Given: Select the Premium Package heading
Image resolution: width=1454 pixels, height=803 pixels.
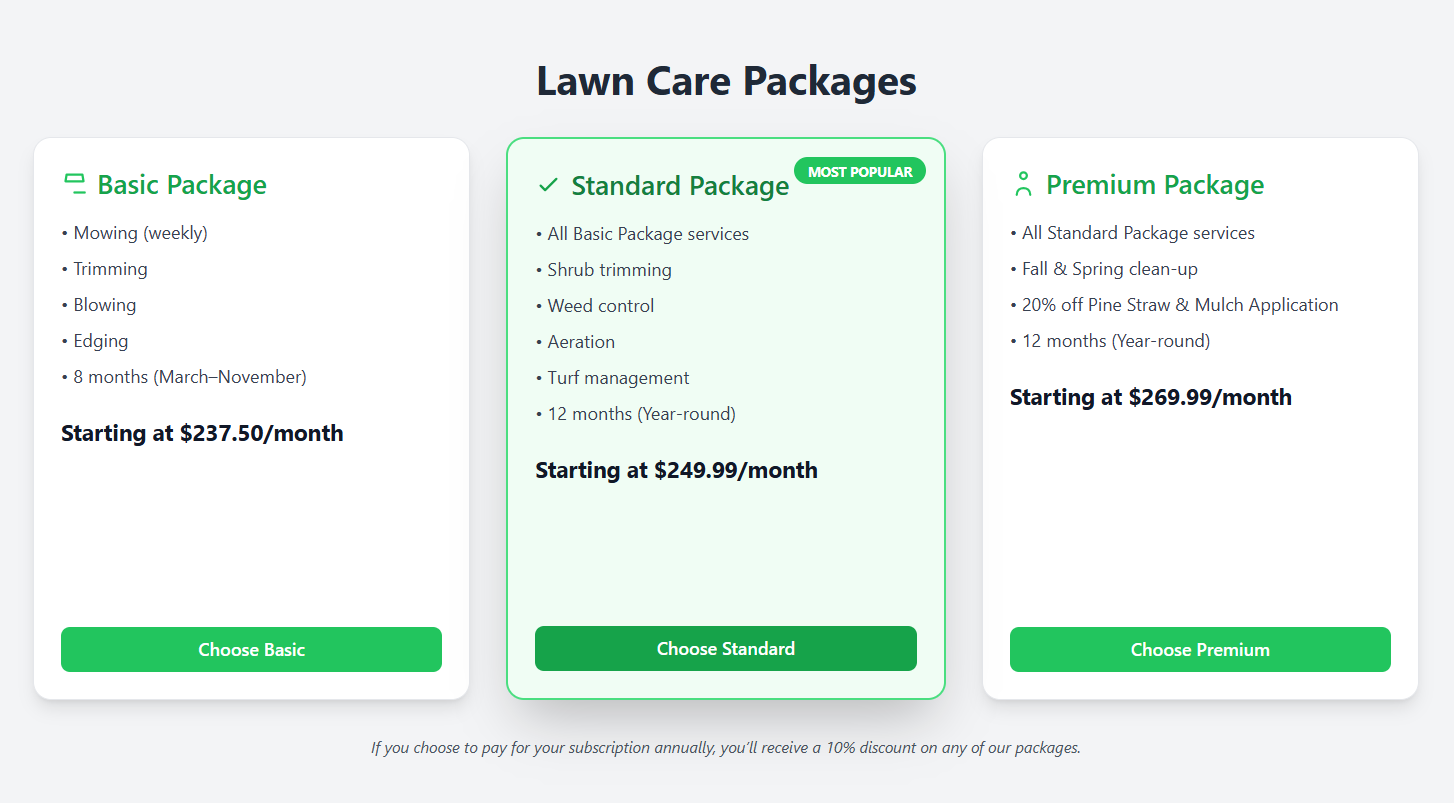Looking at the screenshot, I should point(1155,185).
